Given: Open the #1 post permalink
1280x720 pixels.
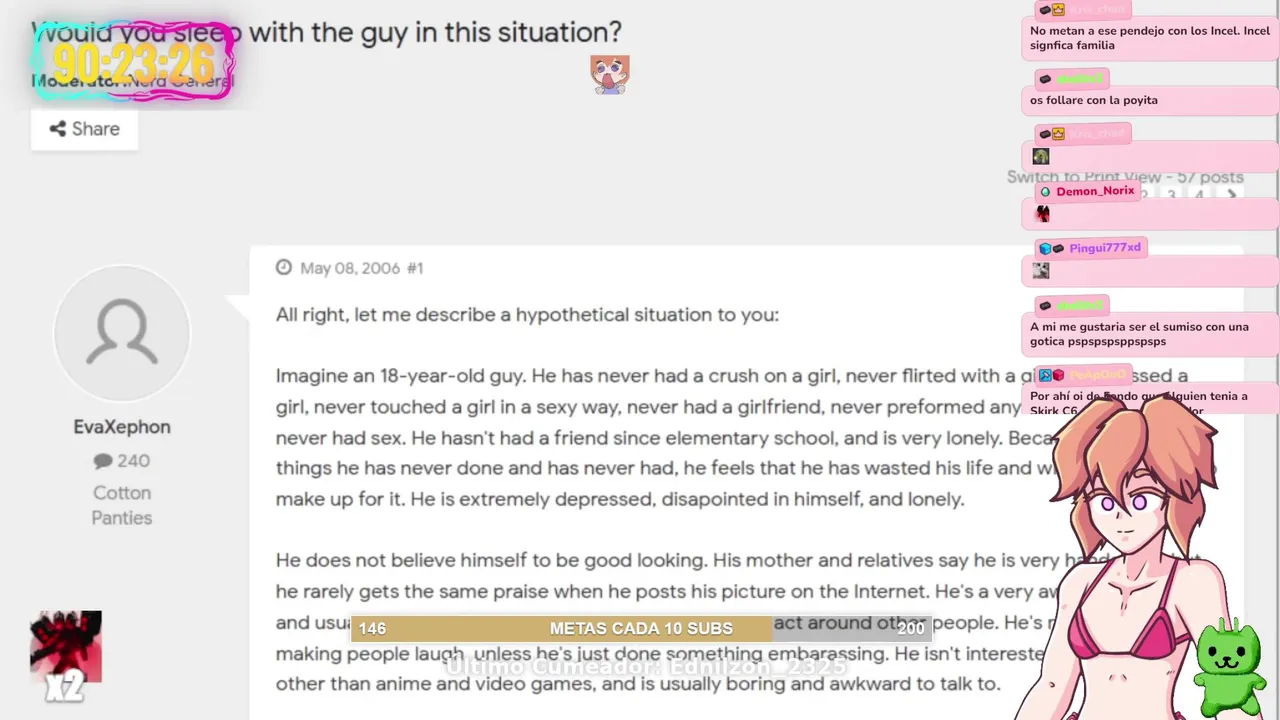Looking at the screenshot, I should (x=415, y=268).
